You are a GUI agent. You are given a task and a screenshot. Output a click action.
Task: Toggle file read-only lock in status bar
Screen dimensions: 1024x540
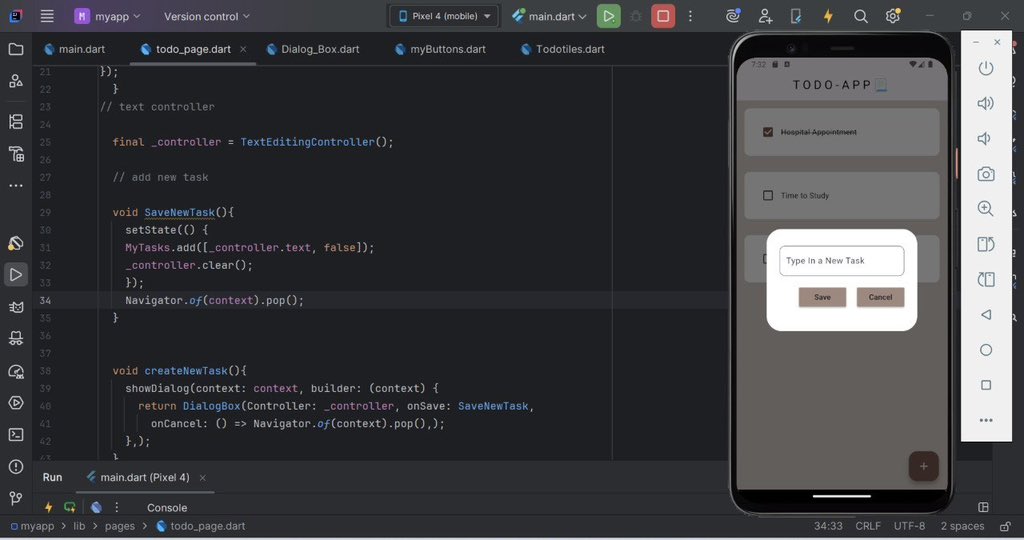tap(1006, 526)
